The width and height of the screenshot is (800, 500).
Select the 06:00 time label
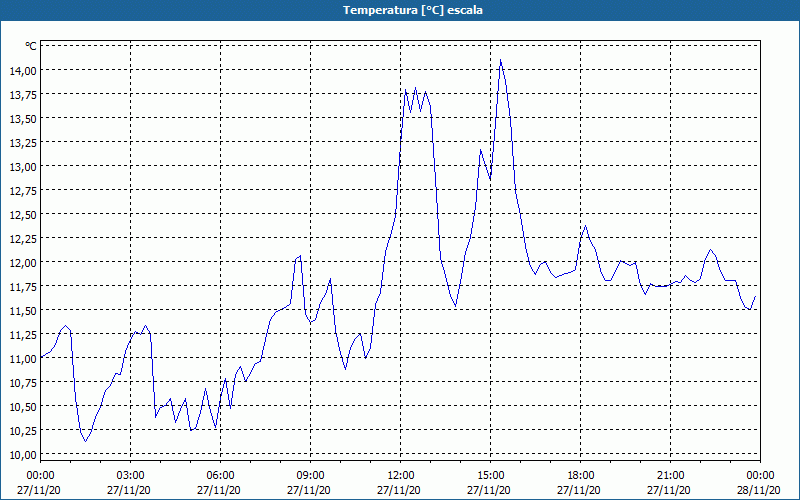(220, 475)
